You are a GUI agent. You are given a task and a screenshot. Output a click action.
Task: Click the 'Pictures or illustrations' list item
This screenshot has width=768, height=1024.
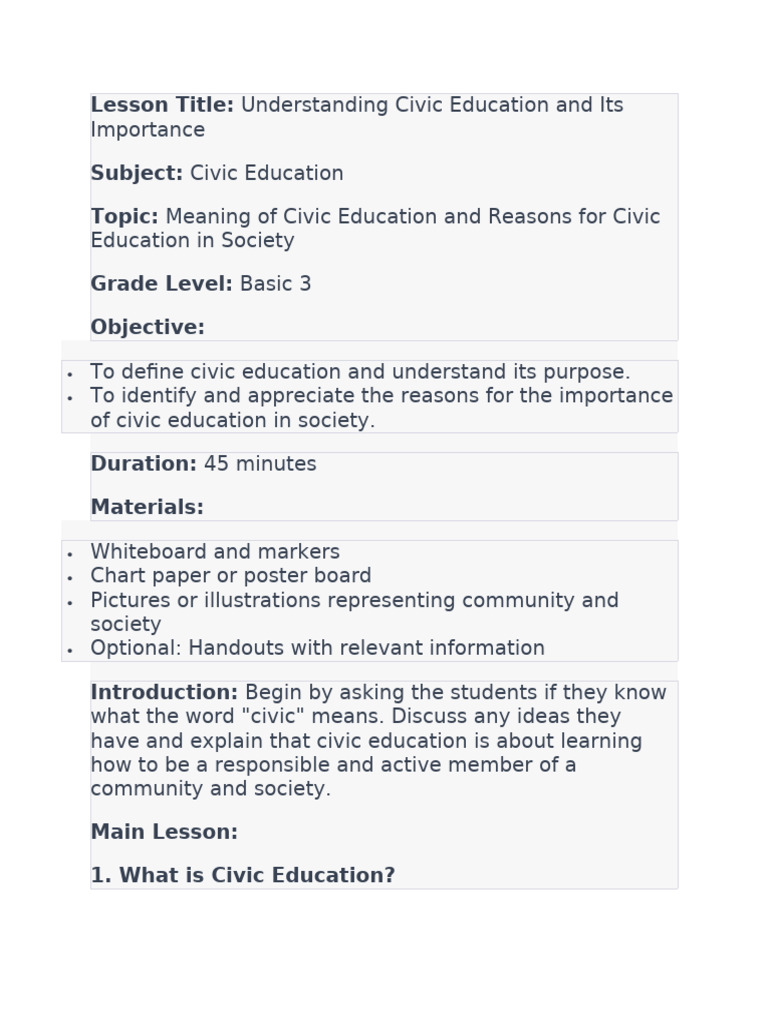point(354,601)
